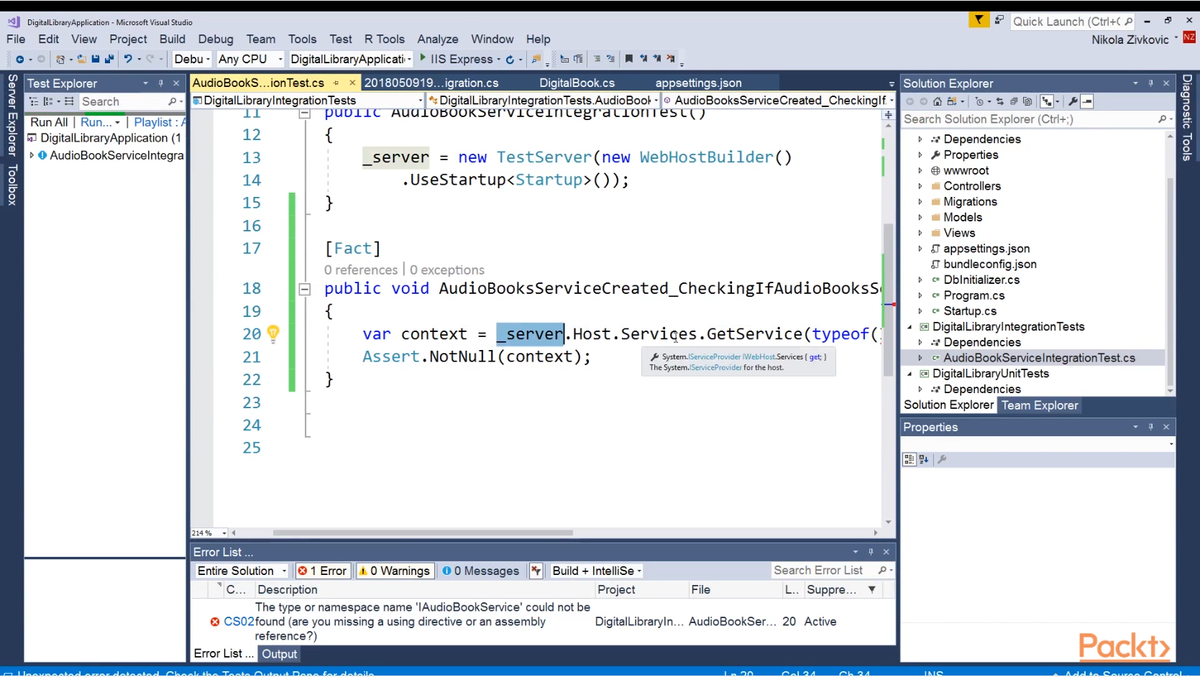Viewport: 1200px width, 677px height.
Task: Switch to the appsettings.json tab
Action: click(698, 83)
